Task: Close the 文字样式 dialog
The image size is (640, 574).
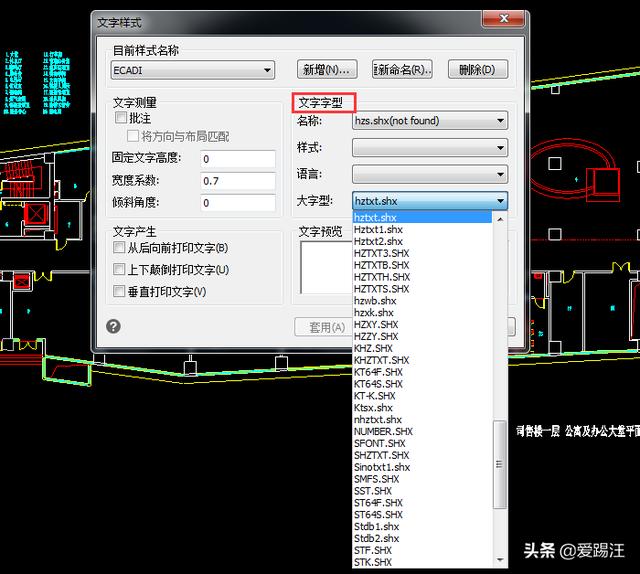Action: (x=503, y=18)
